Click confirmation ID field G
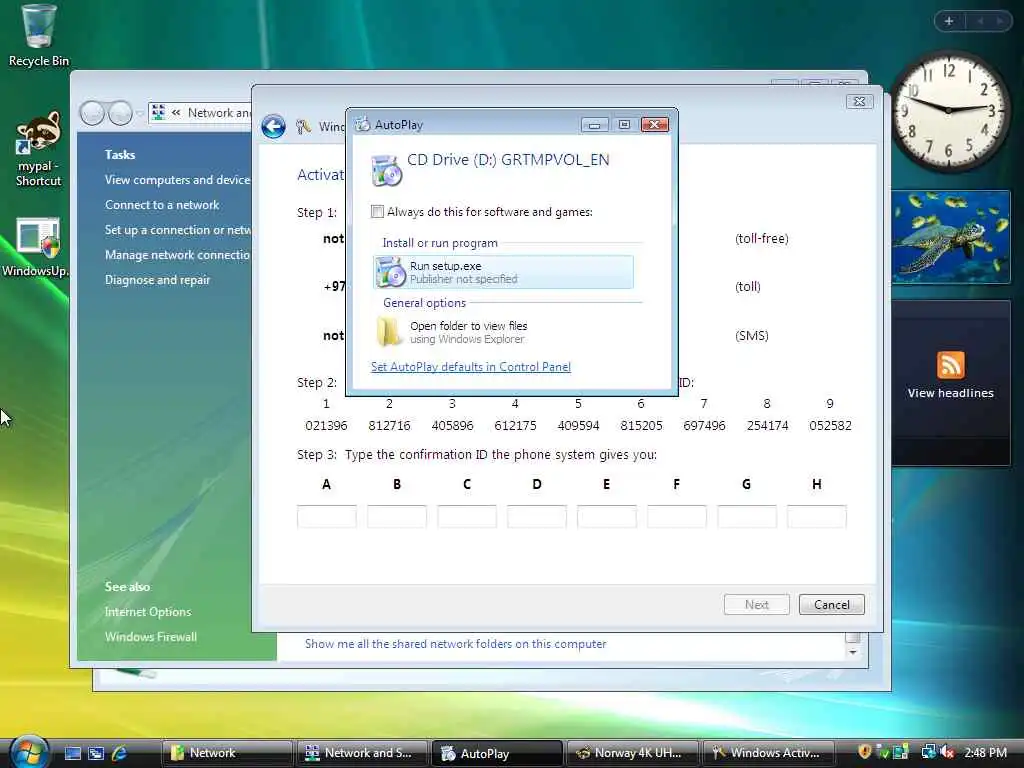This screenshot has height=768, width=1024. tap(746, 517)
